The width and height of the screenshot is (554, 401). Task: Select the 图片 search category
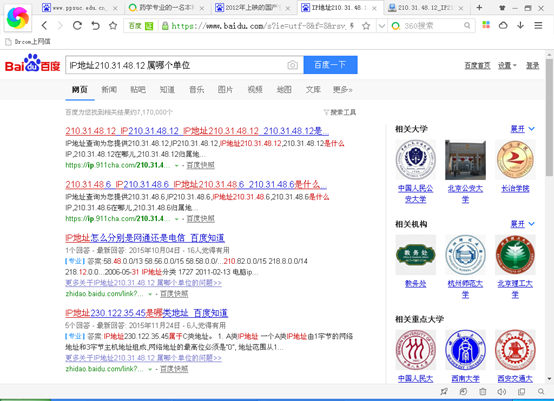tap(225, 90)
